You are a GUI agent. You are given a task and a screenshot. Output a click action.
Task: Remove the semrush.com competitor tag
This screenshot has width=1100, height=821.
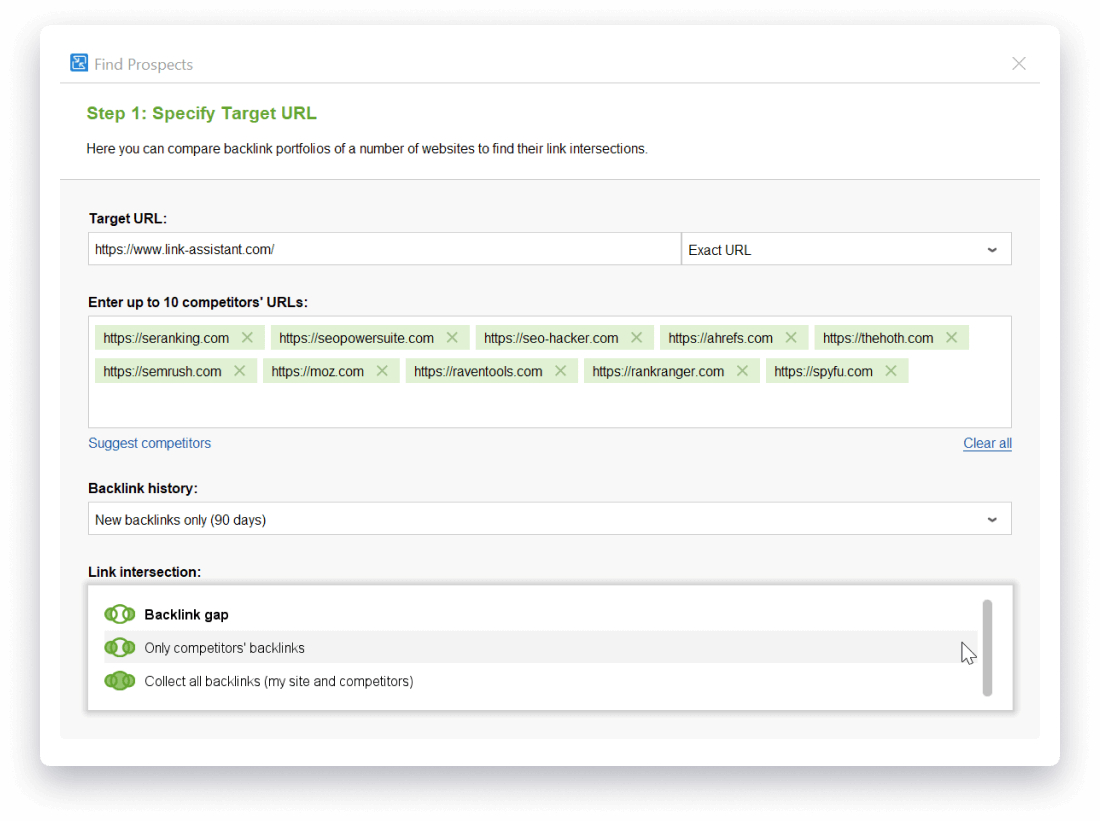click(x=240, y=371)
